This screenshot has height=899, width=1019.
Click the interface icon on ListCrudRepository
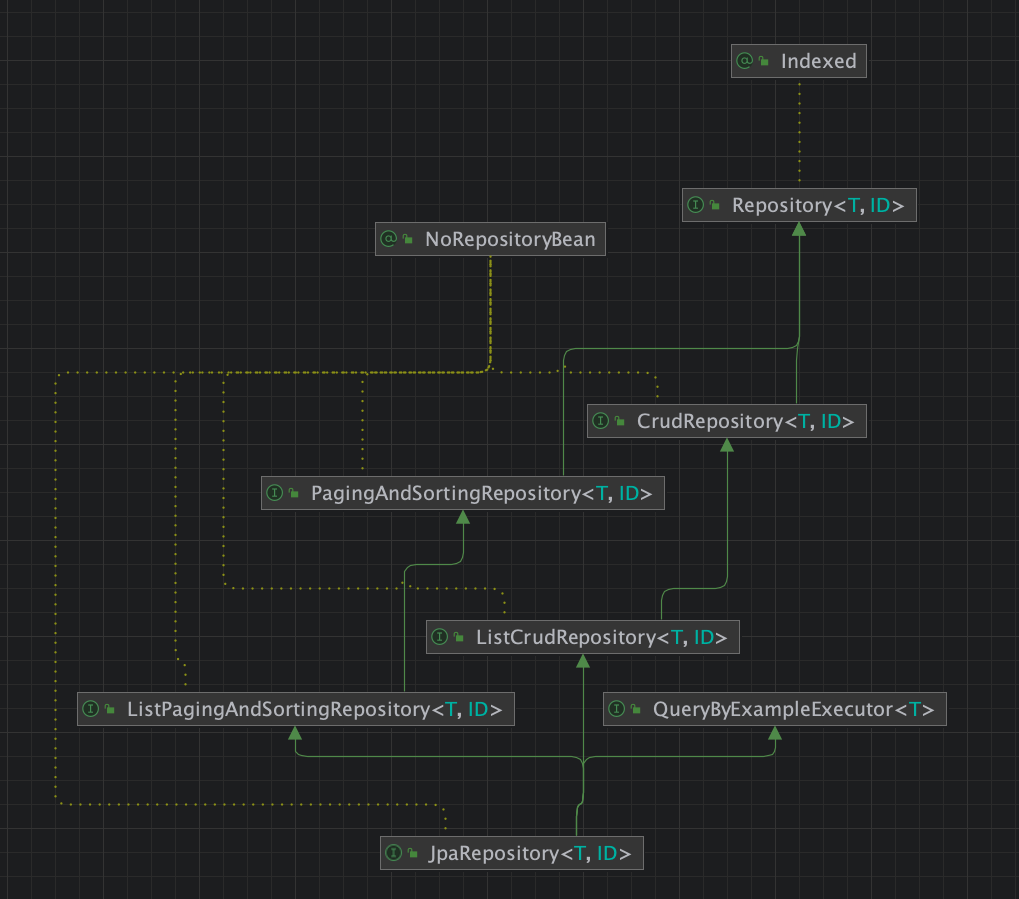pos(440,636)
